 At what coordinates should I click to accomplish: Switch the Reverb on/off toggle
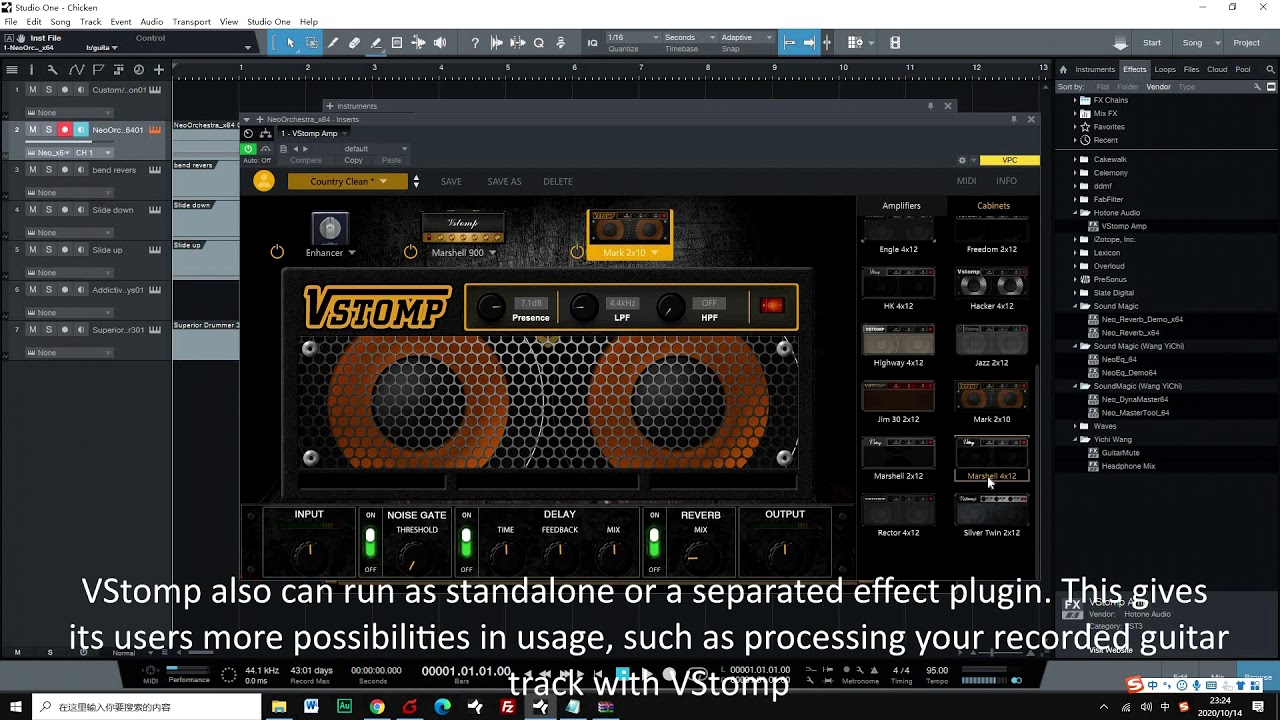click(654, 543)
